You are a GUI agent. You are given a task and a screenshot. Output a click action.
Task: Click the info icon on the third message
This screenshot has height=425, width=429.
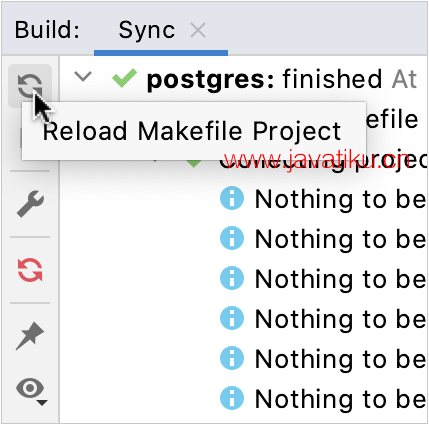(x=232, y=278)
